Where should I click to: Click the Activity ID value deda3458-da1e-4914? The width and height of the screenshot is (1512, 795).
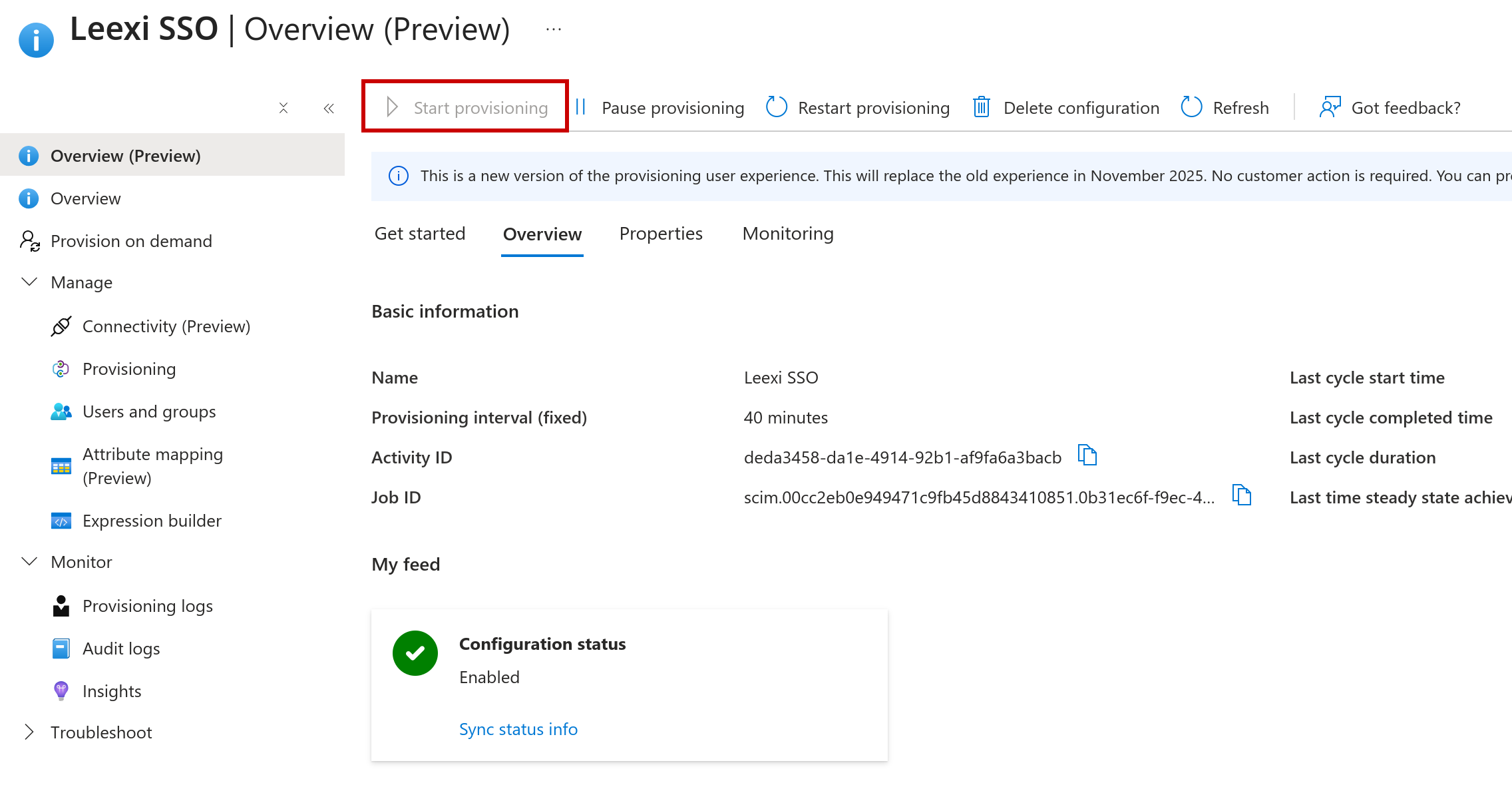click(902, 457)
